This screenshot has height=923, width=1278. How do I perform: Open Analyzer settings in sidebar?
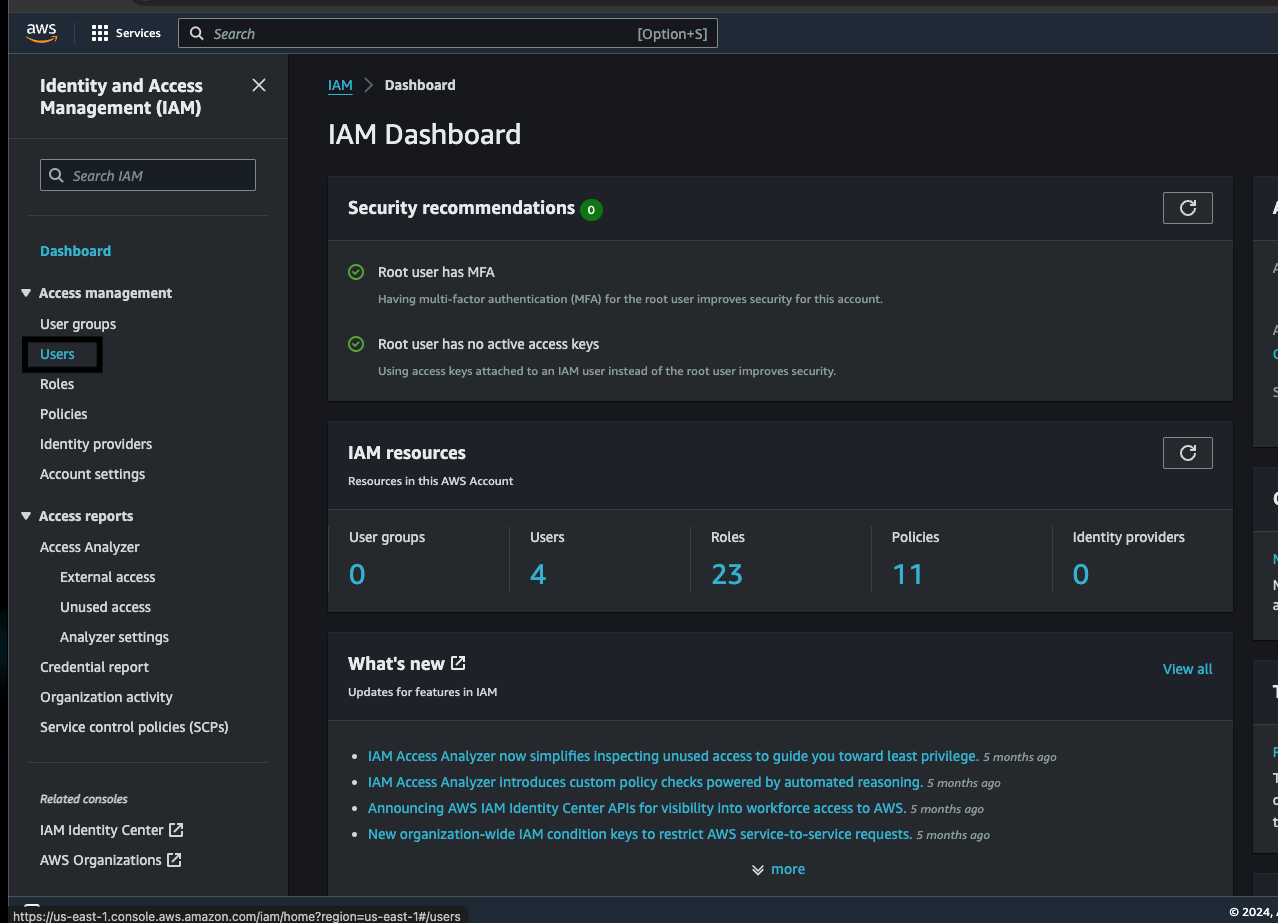(x=115, y=637)
